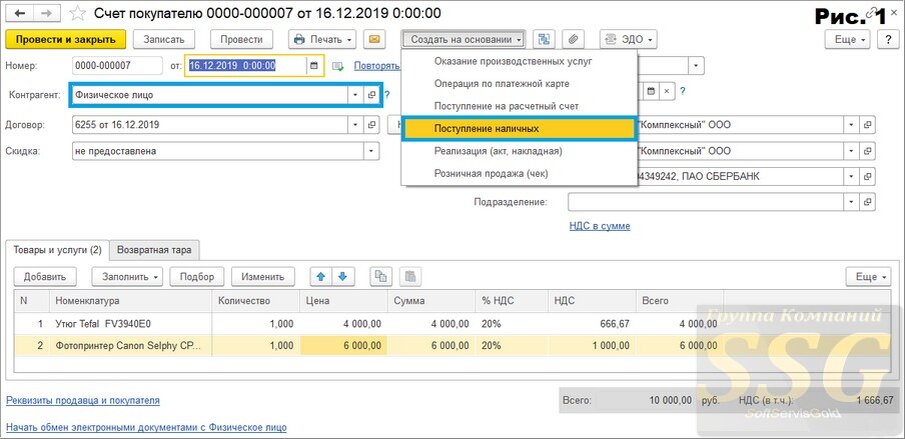Open the Заполнить dropdown button
The height and width of the screenshot is (439, 905).
pos(127,276)
